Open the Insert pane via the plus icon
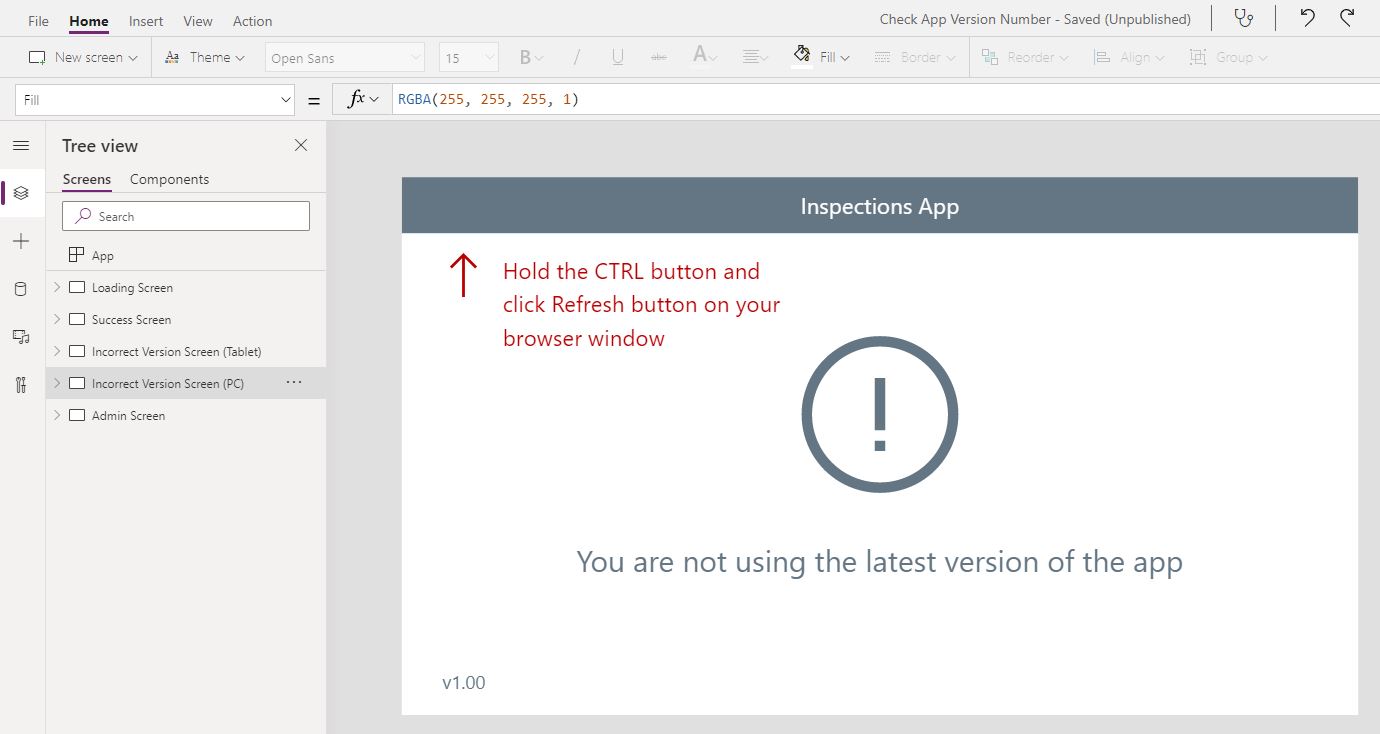Viewport: 1380px width, 734px height. [x=21, y=241]
